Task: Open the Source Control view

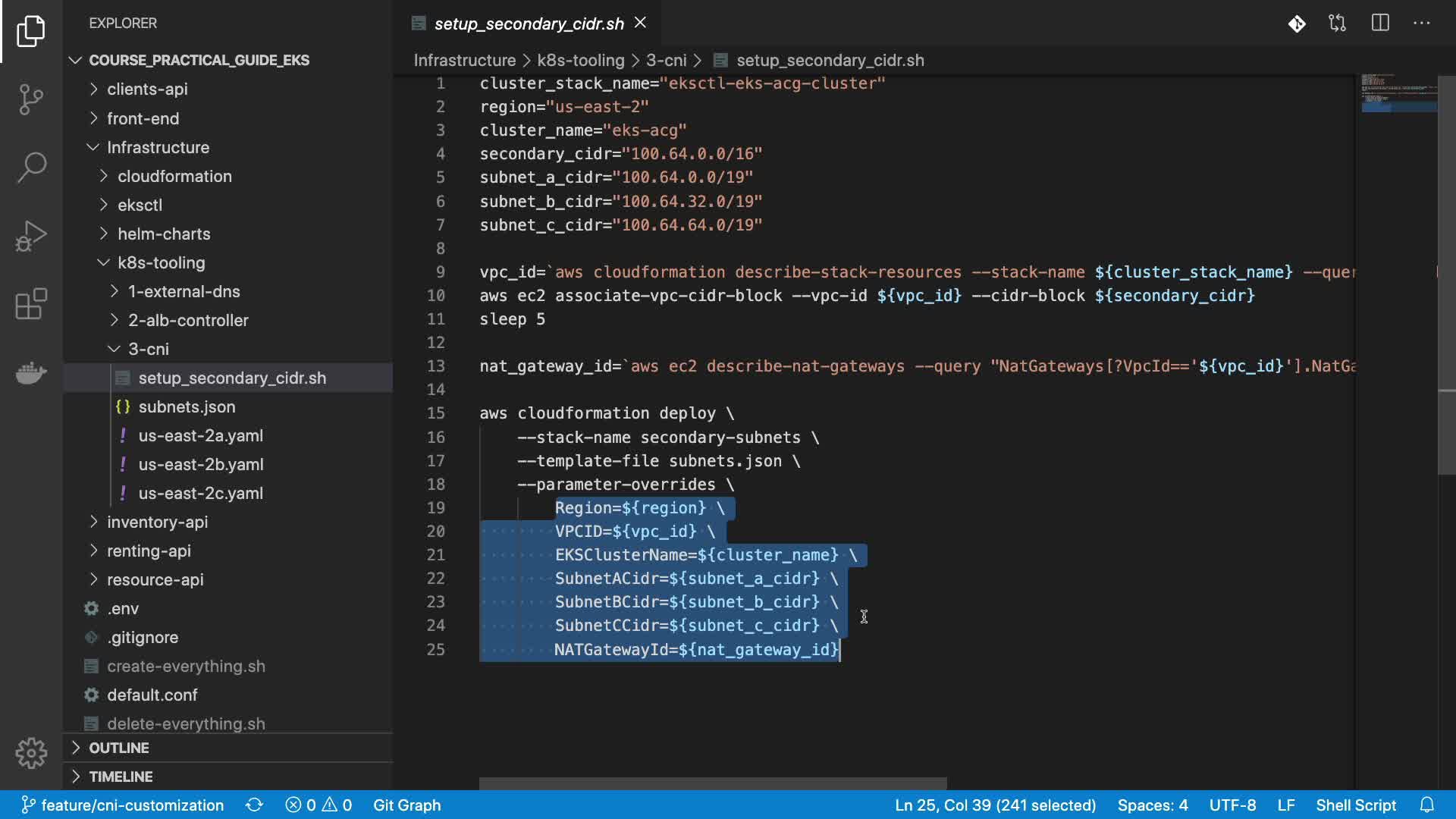Action: coord(31,99)
